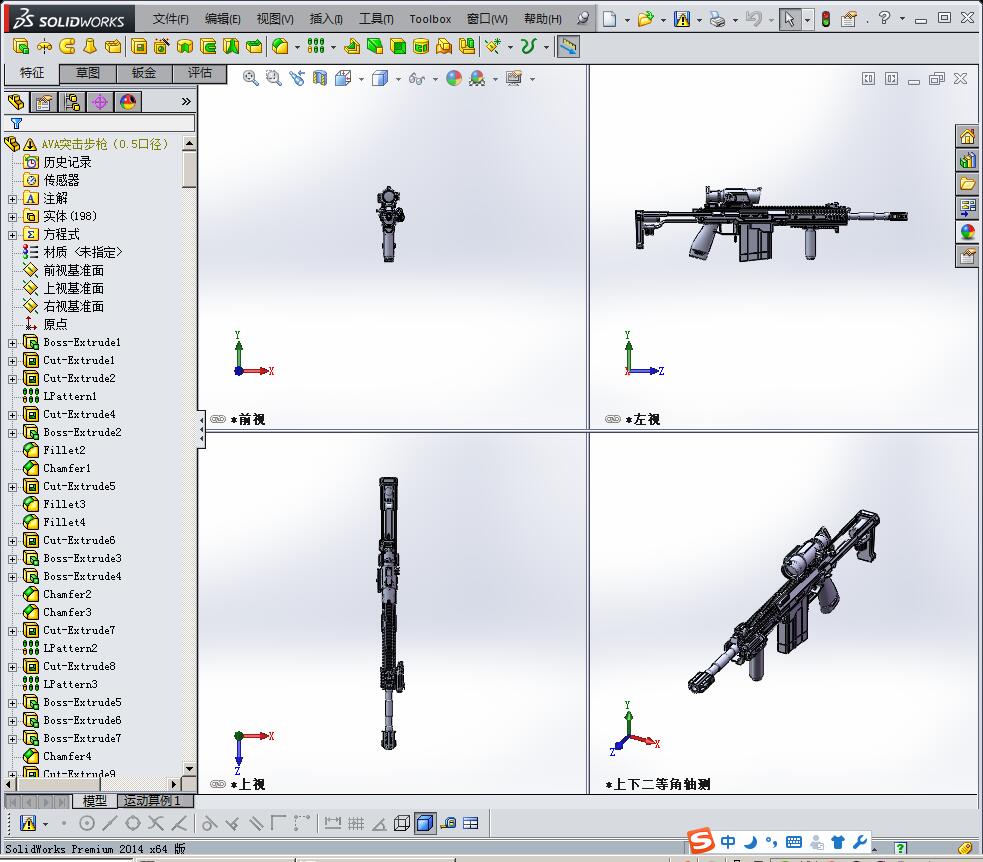Select 材质 <未指定> in the tree
983x862 pixels.
click(x=83, y=253)
